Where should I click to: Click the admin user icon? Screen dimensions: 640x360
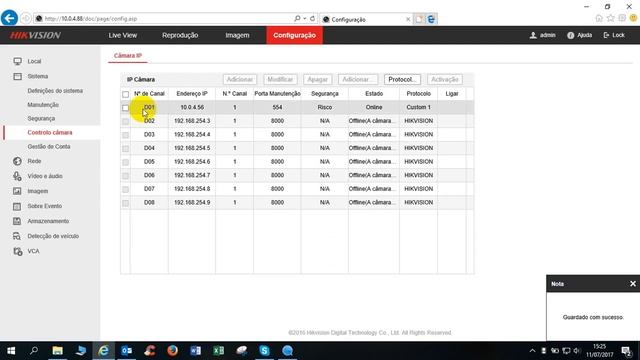click(533, 35)
